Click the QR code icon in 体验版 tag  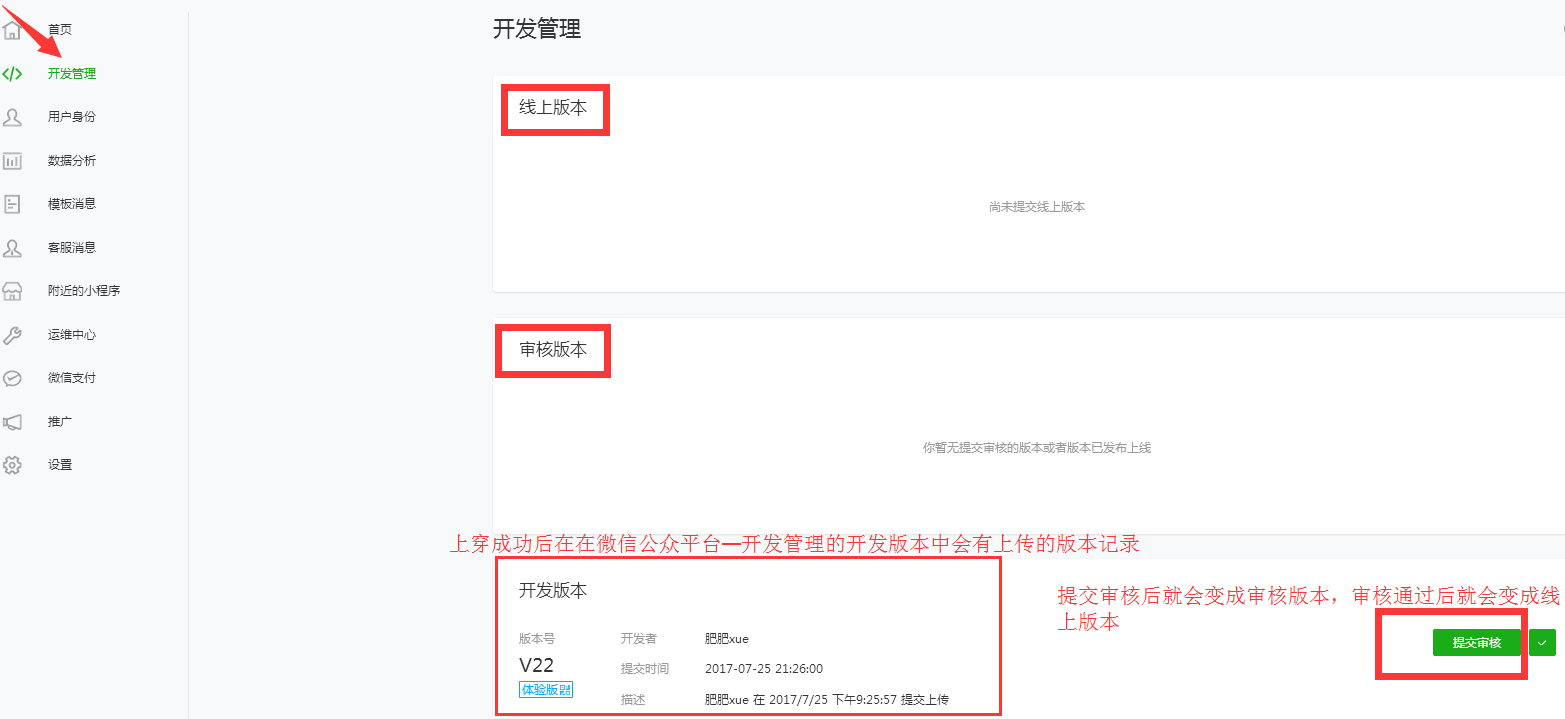(x=566, y=689)
